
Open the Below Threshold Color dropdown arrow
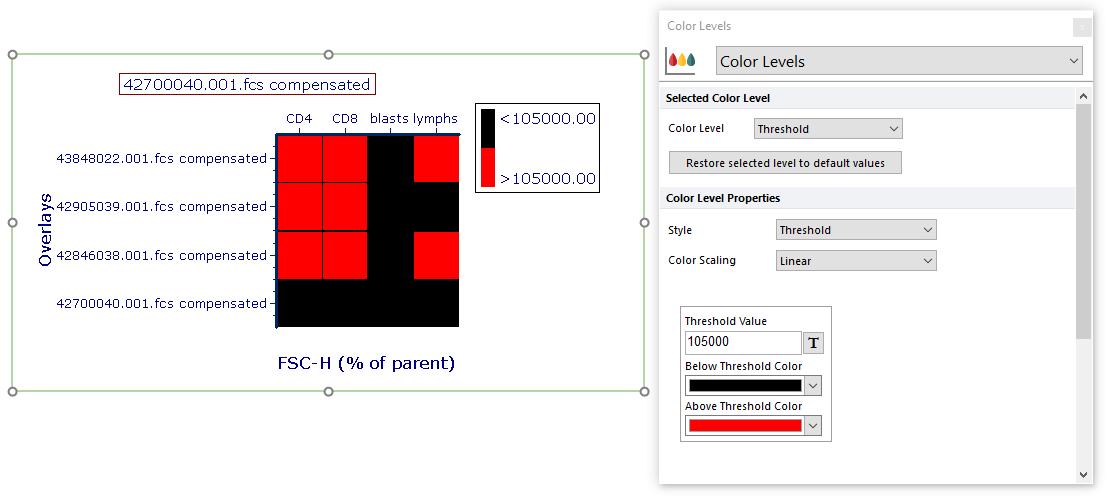click(813, 386)
